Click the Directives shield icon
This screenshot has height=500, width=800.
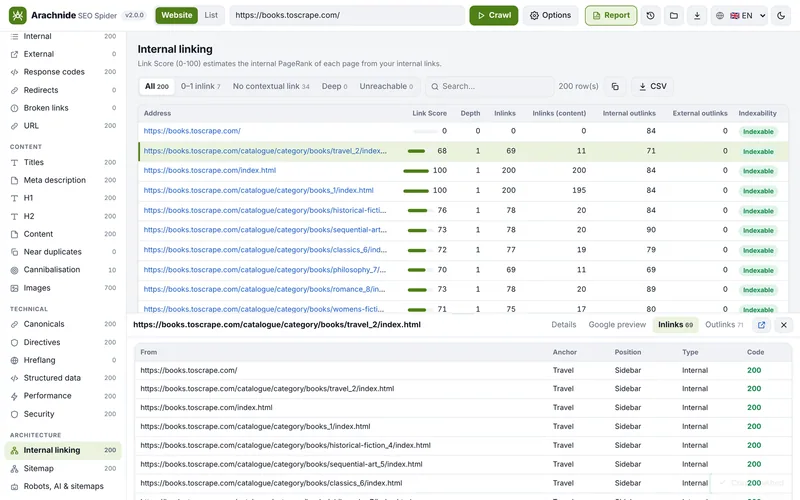[14, 342]
